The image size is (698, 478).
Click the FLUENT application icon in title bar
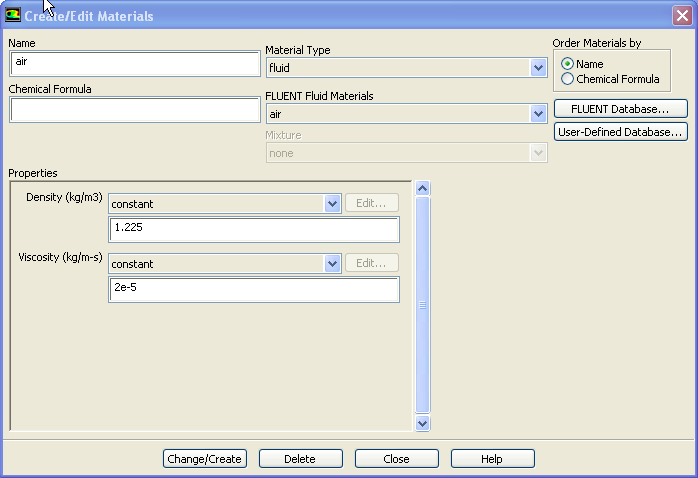coord(12,15)
